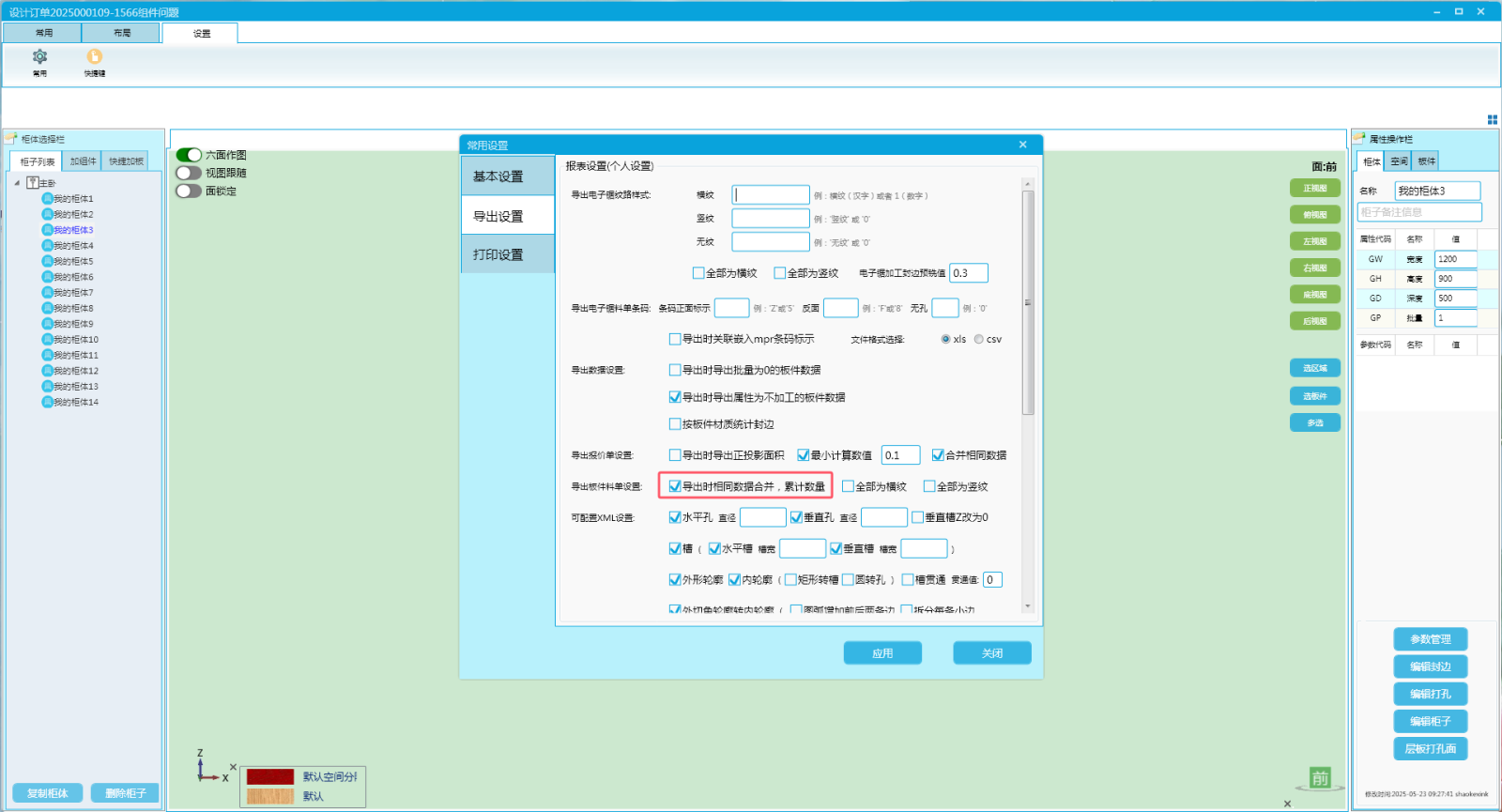Select 基本设置 in the dialog sidebar
1502x812 pixels.
508,176
